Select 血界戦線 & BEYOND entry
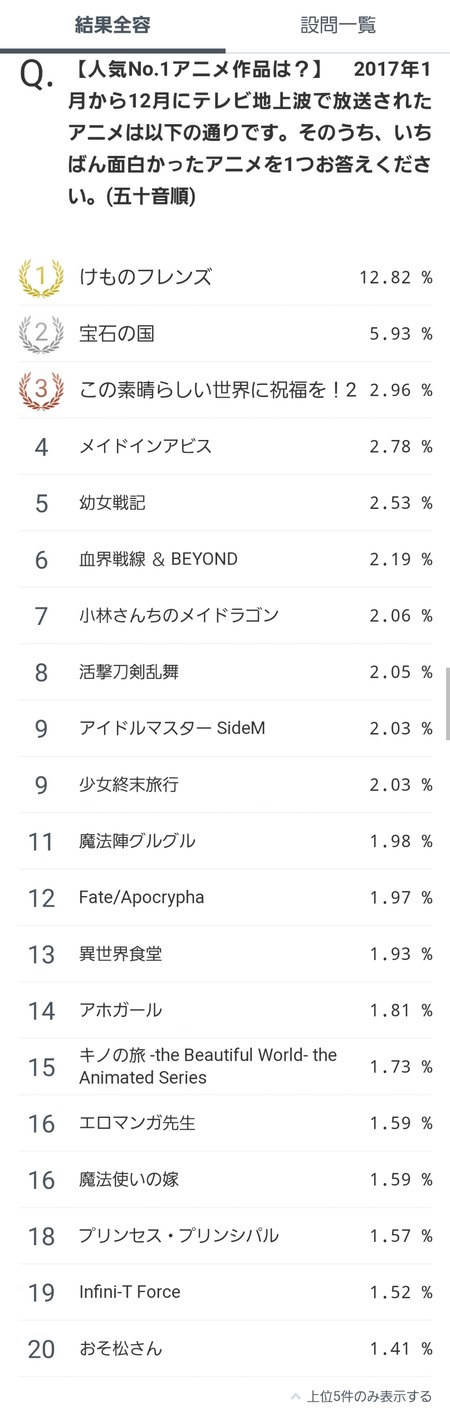Viewport: 450px width, 1424px height. pyautogui.click(x=225, y=559)
